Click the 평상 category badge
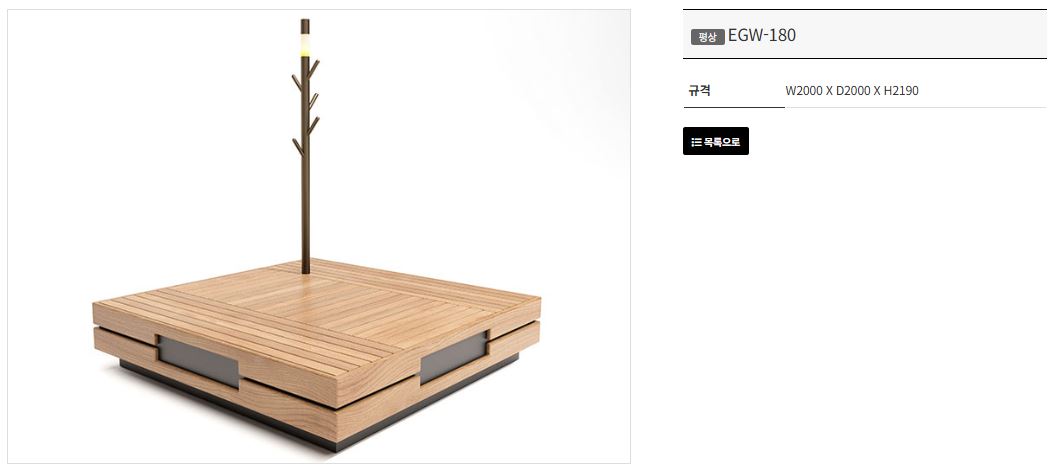1053x470 pixels. click(x=707, y=37)
